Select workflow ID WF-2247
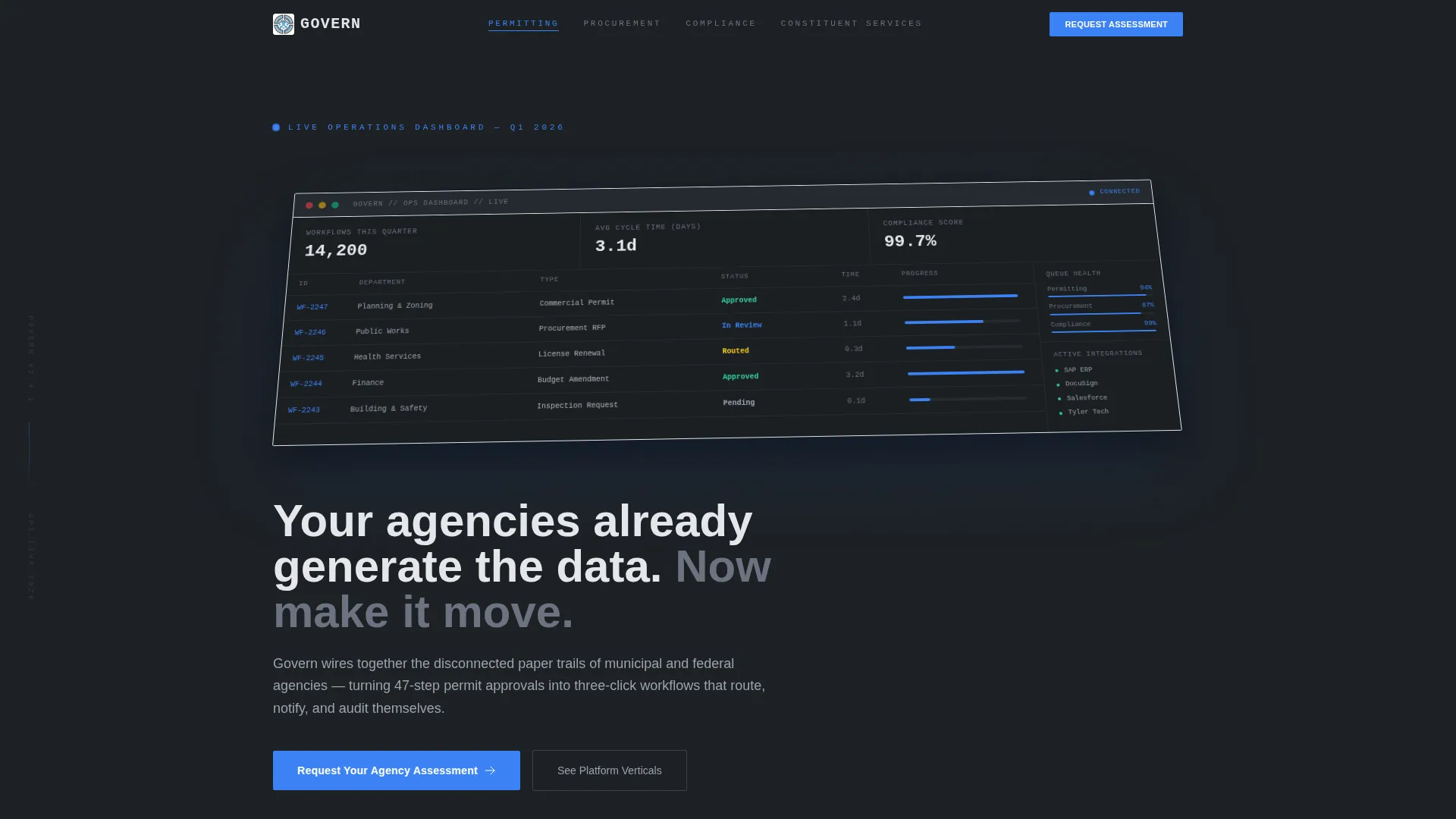This screenshot has width=1456, height=819. (x=312, y=307)
